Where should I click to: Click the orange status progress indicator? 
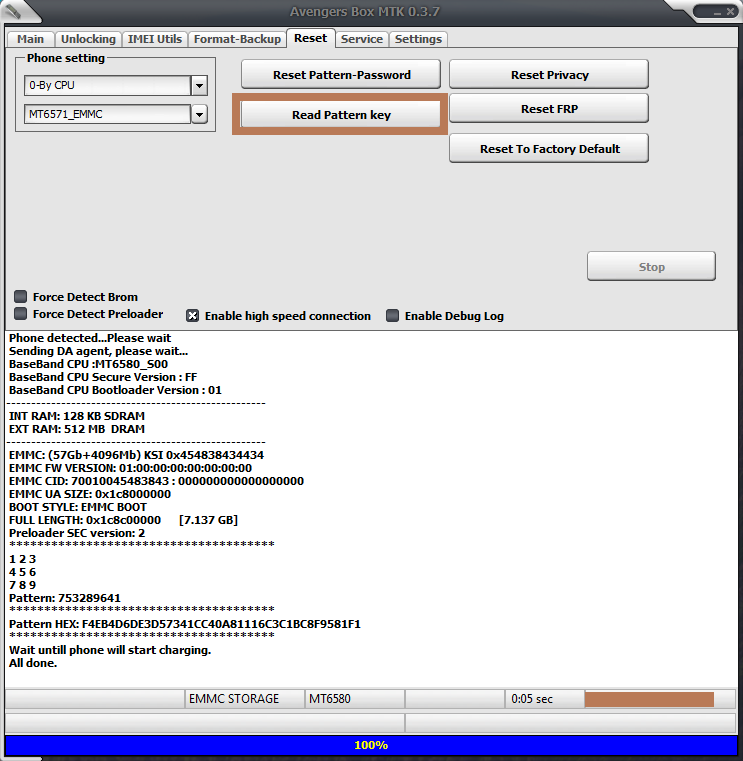click(x=649, y=699)
